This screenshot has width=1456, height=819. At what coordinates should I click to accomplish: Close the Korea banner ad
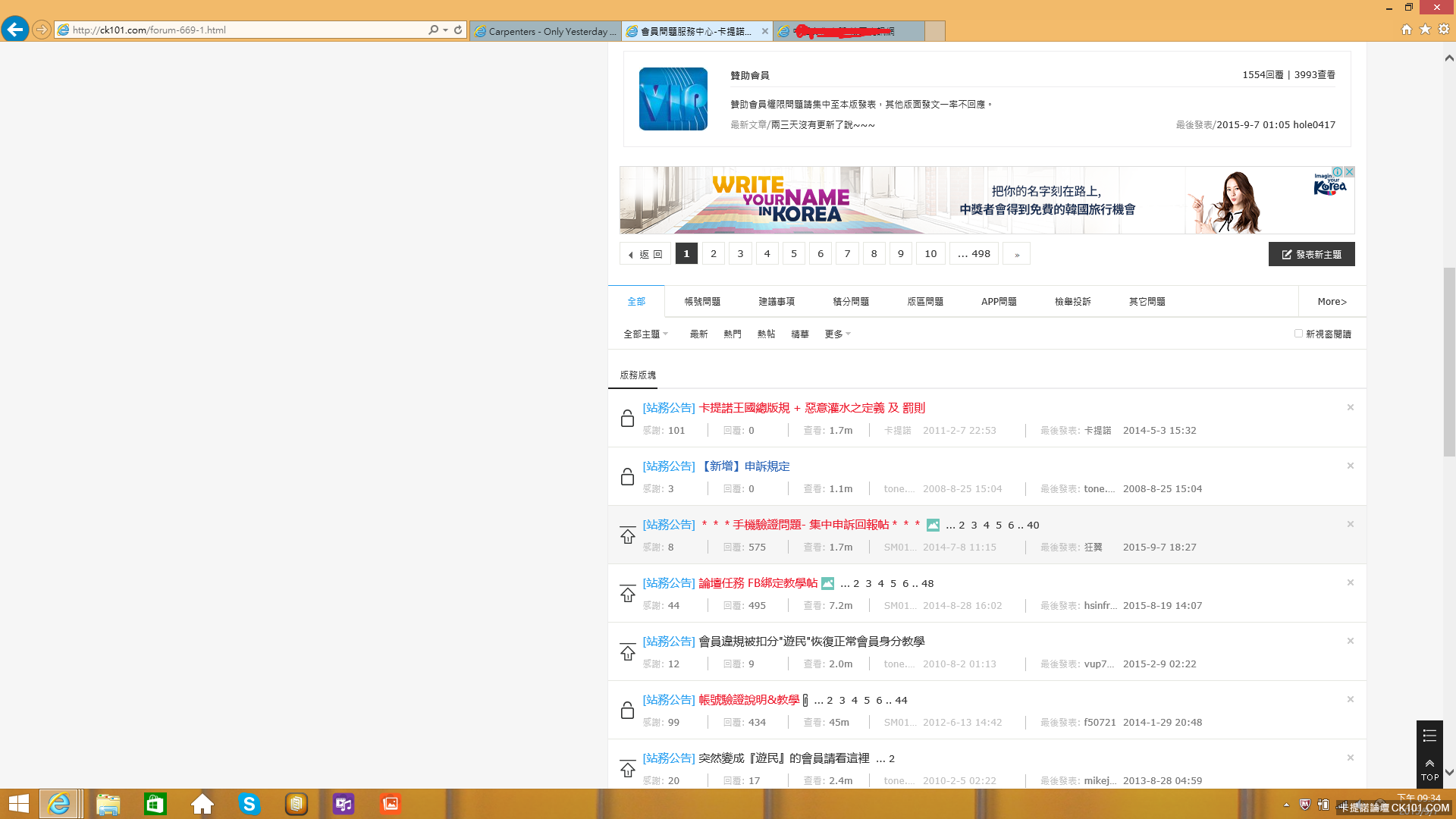click(x=1349, y=172)
